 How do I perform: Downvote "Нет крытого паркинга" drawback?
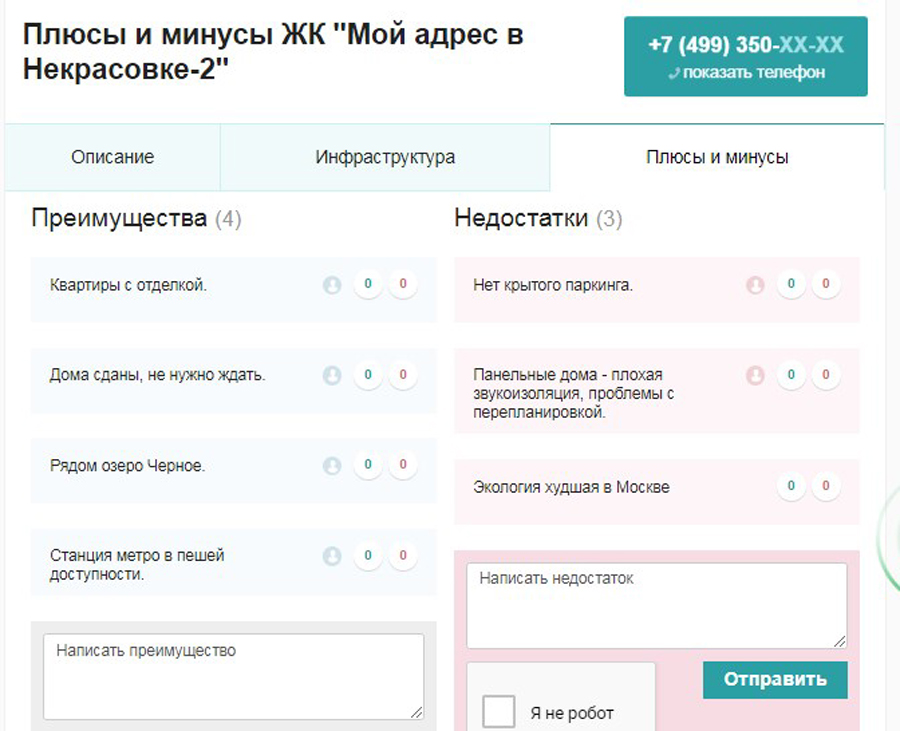[x=826, y=283]
